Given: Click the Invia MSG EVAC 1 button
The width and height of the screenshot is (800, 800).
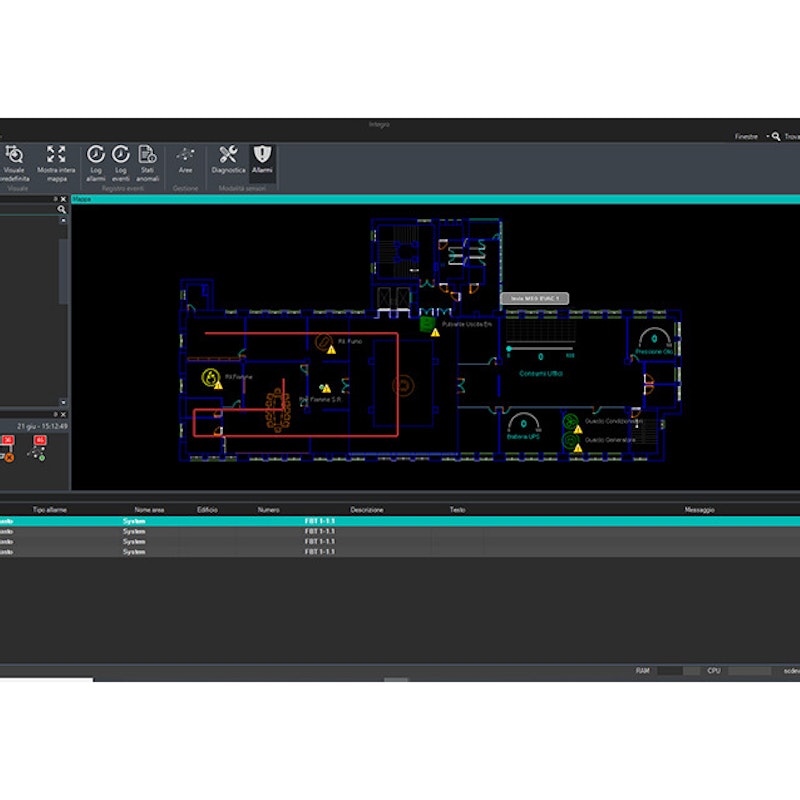Looking at the screenshot, I should click(x=534, y=298).
